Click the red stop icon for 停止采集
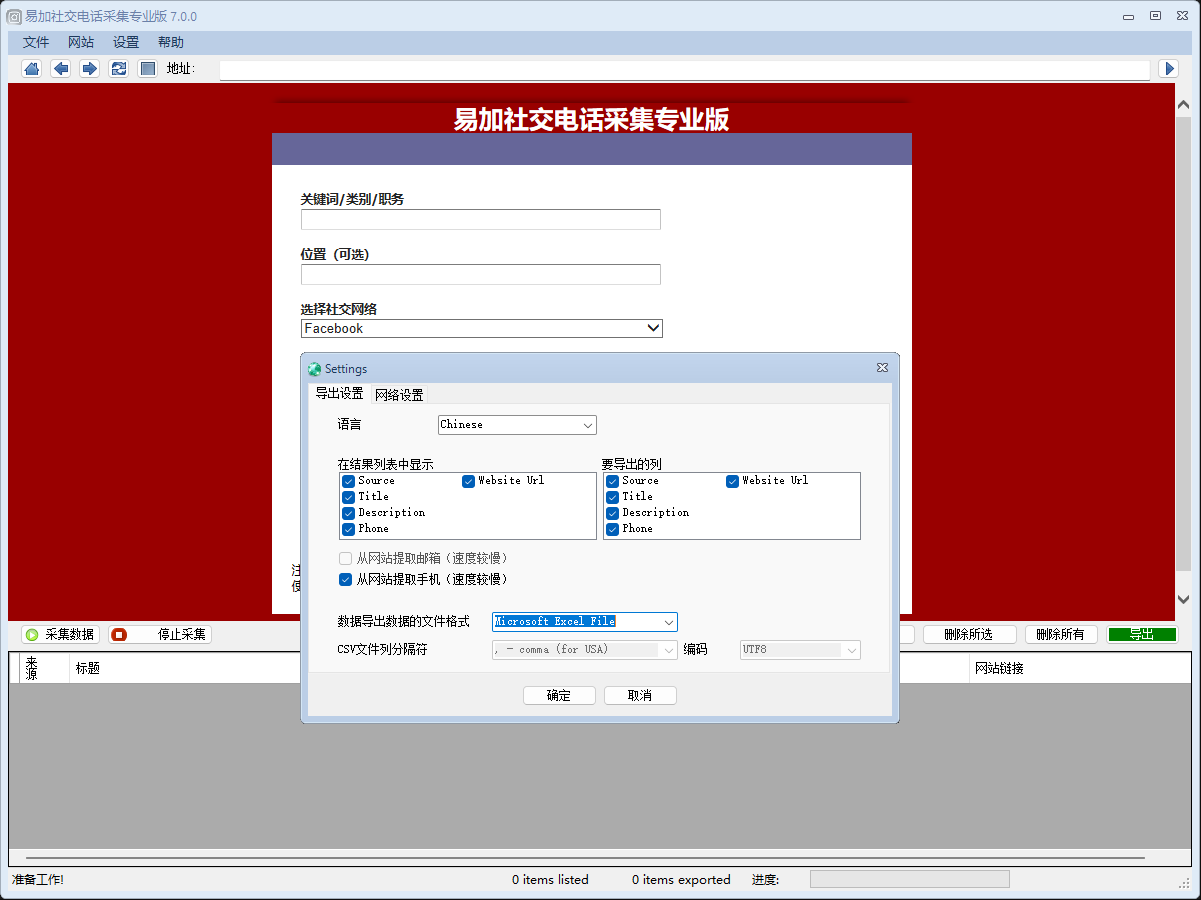The image size is (1201, 900). (x=119, y=634)
